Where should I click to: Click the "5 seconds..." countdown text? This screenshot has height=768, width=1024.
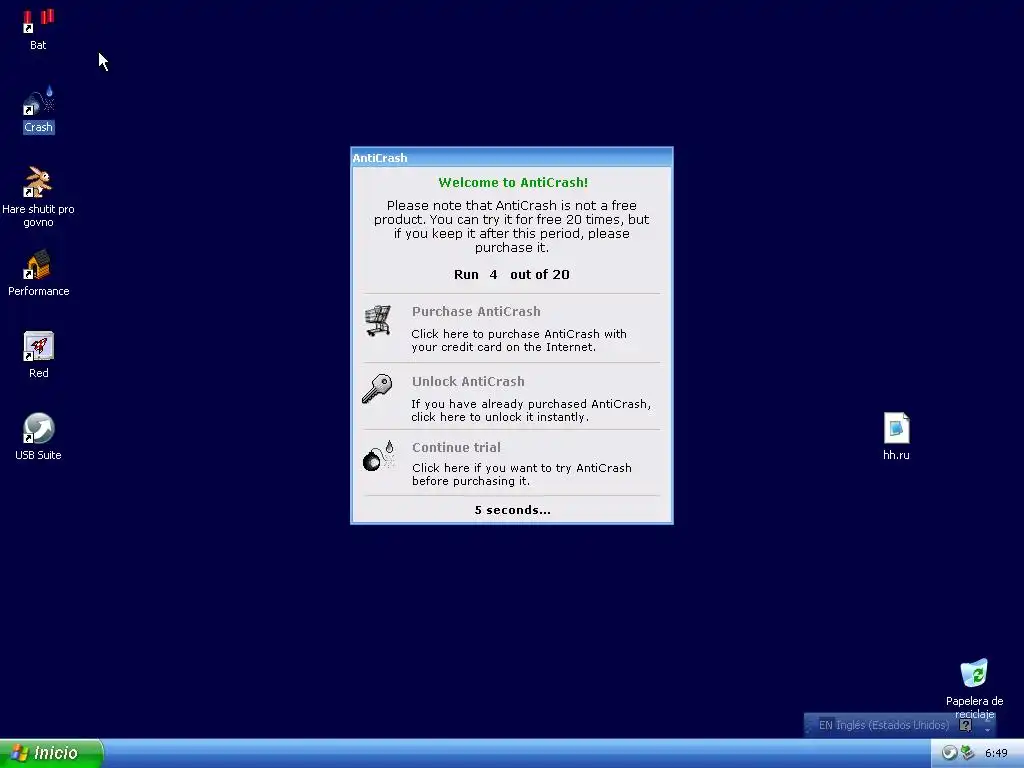513,510
